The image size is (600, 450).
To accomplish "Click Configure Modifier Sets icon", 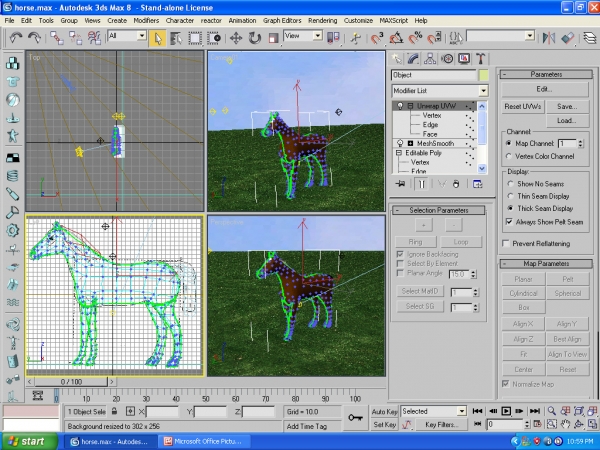I will click(x=478, y=184).
